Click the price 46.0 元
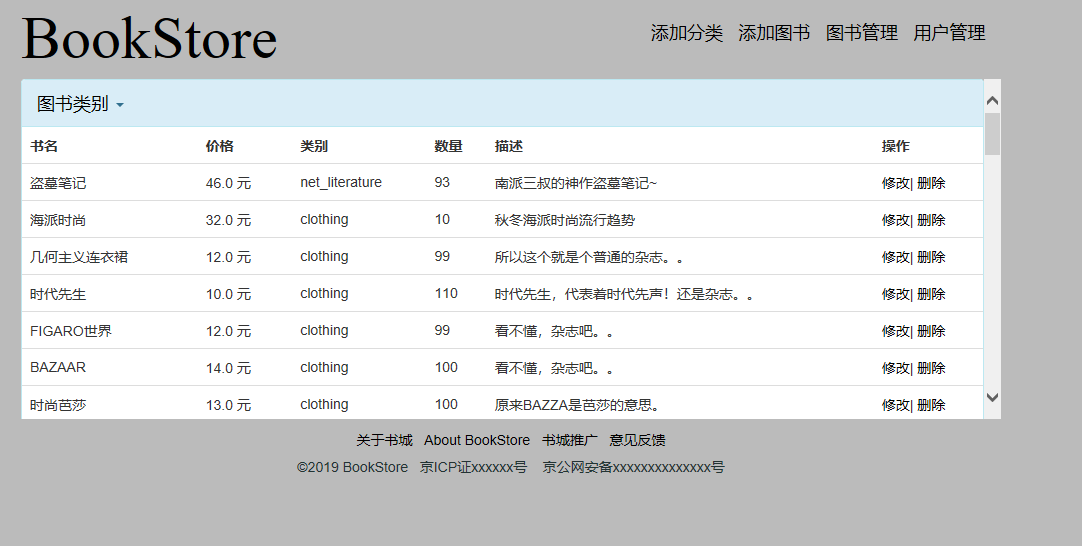The image size is (1082, 546). click(x=228, y=183)
